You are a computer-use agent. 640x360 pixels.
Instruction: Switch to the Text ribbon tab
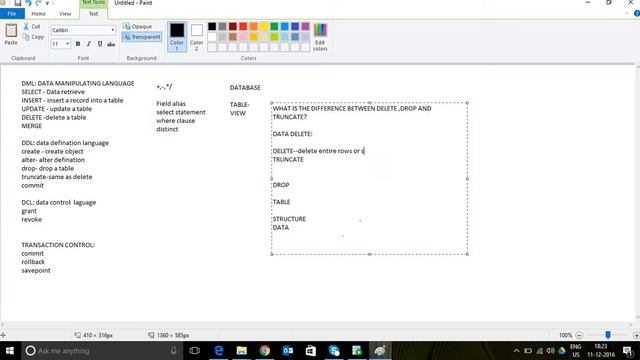pos(93,13)
